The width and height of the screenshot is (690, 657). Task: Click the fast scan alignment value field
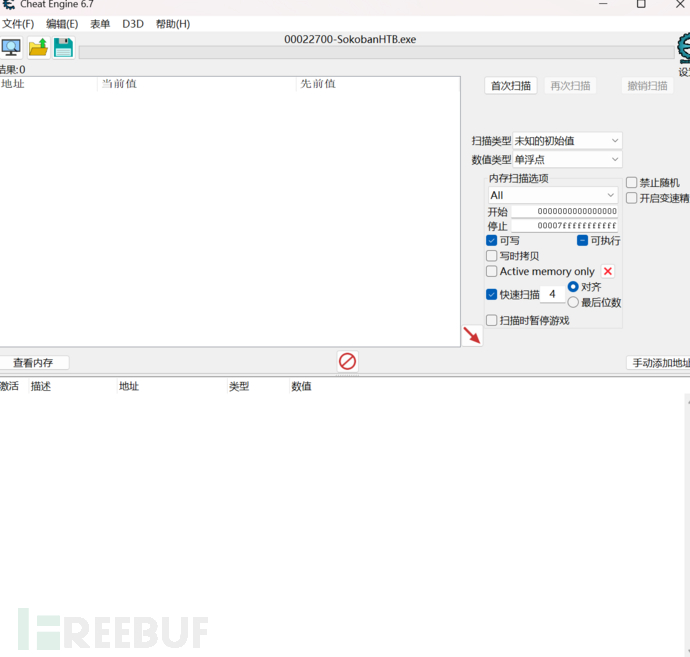[x=553, y=294]
